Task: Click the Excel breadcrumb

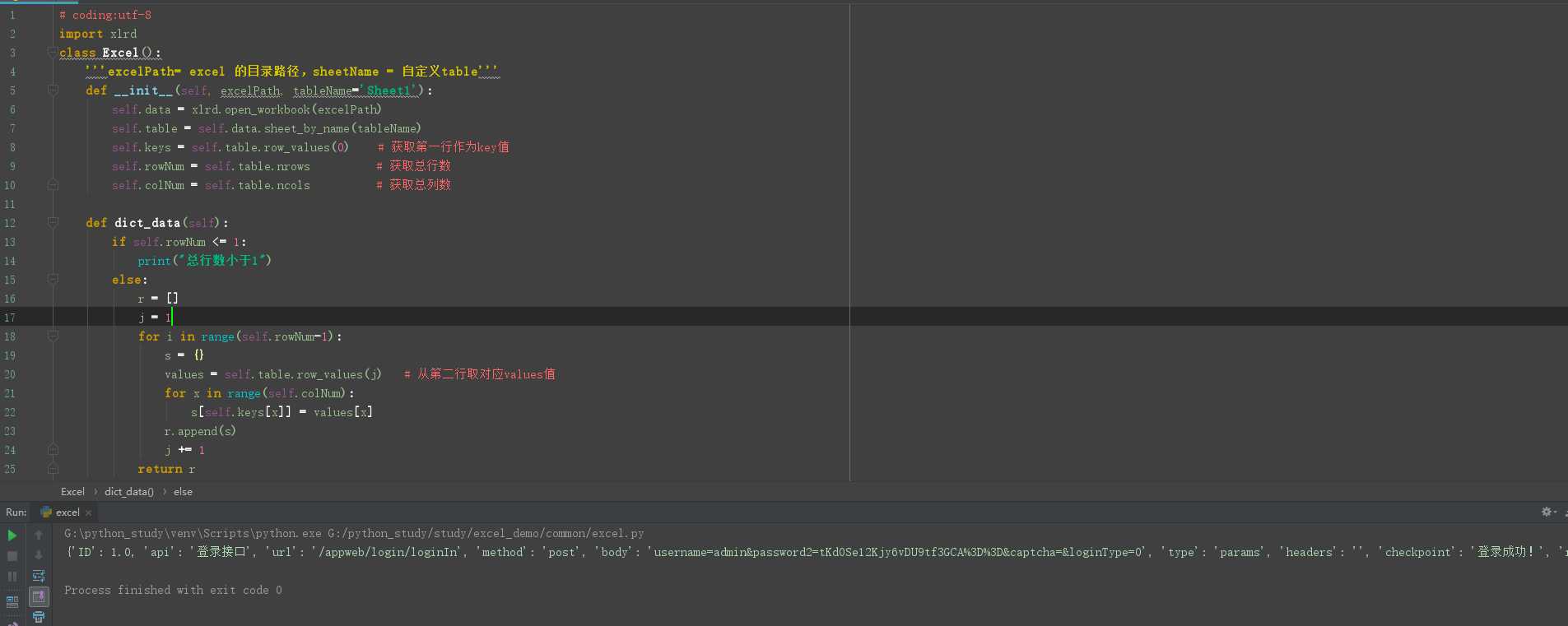Action: (x=72, y=492)
